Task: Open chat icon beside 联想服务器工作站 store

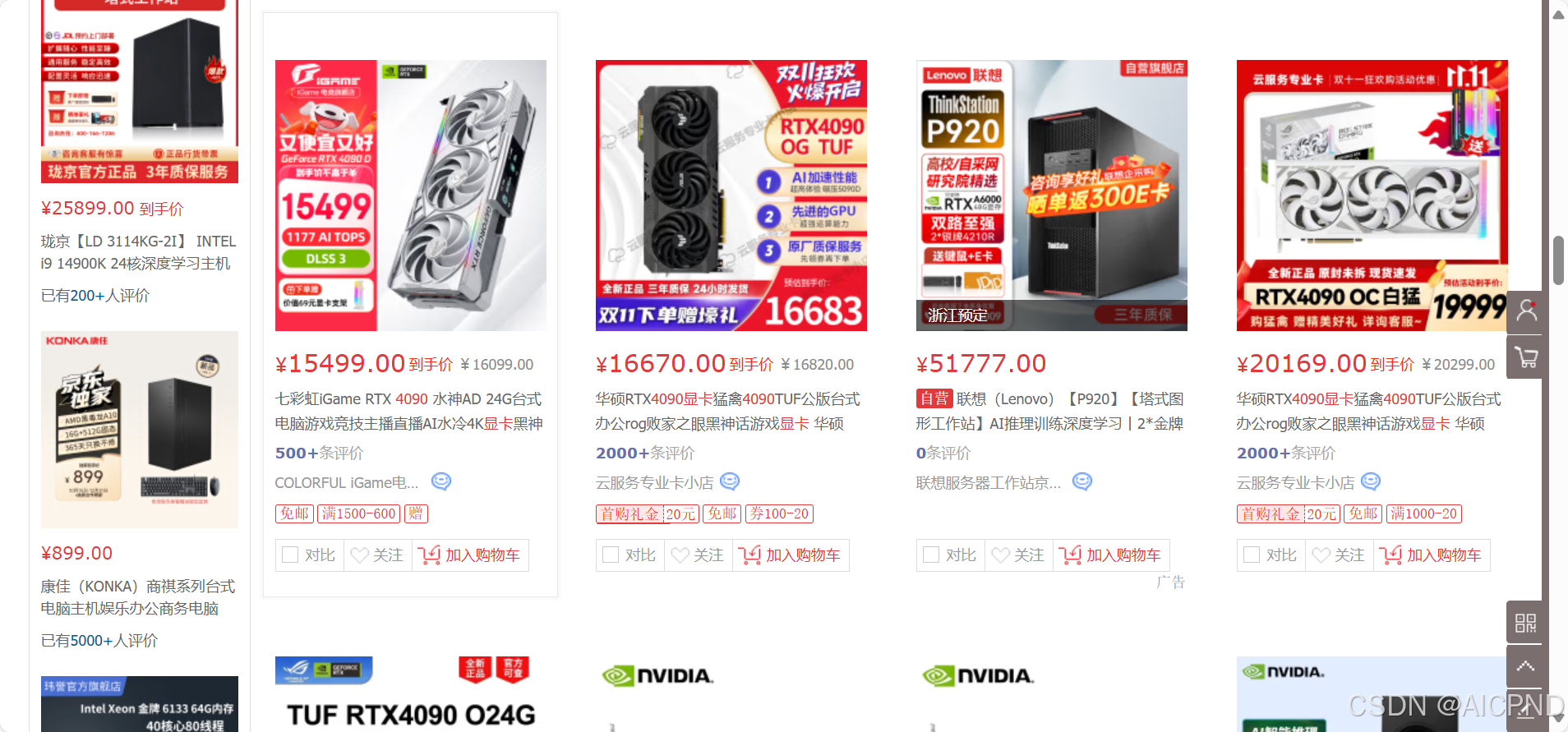Action: click(1082, 481)
